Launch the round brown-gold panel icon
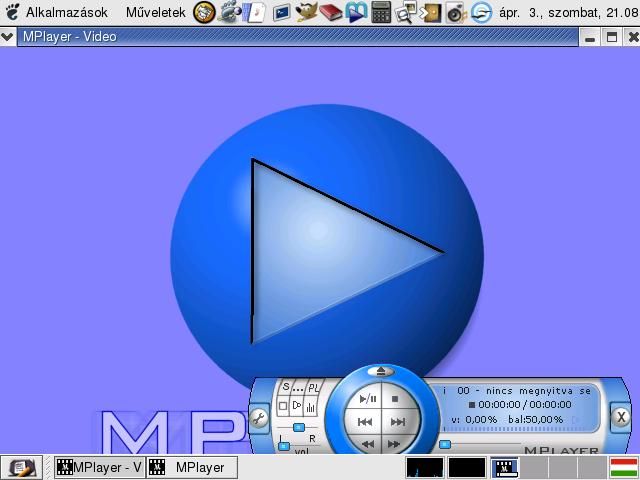This screenshot has width=640, height=480. click(x=204, y=12)
